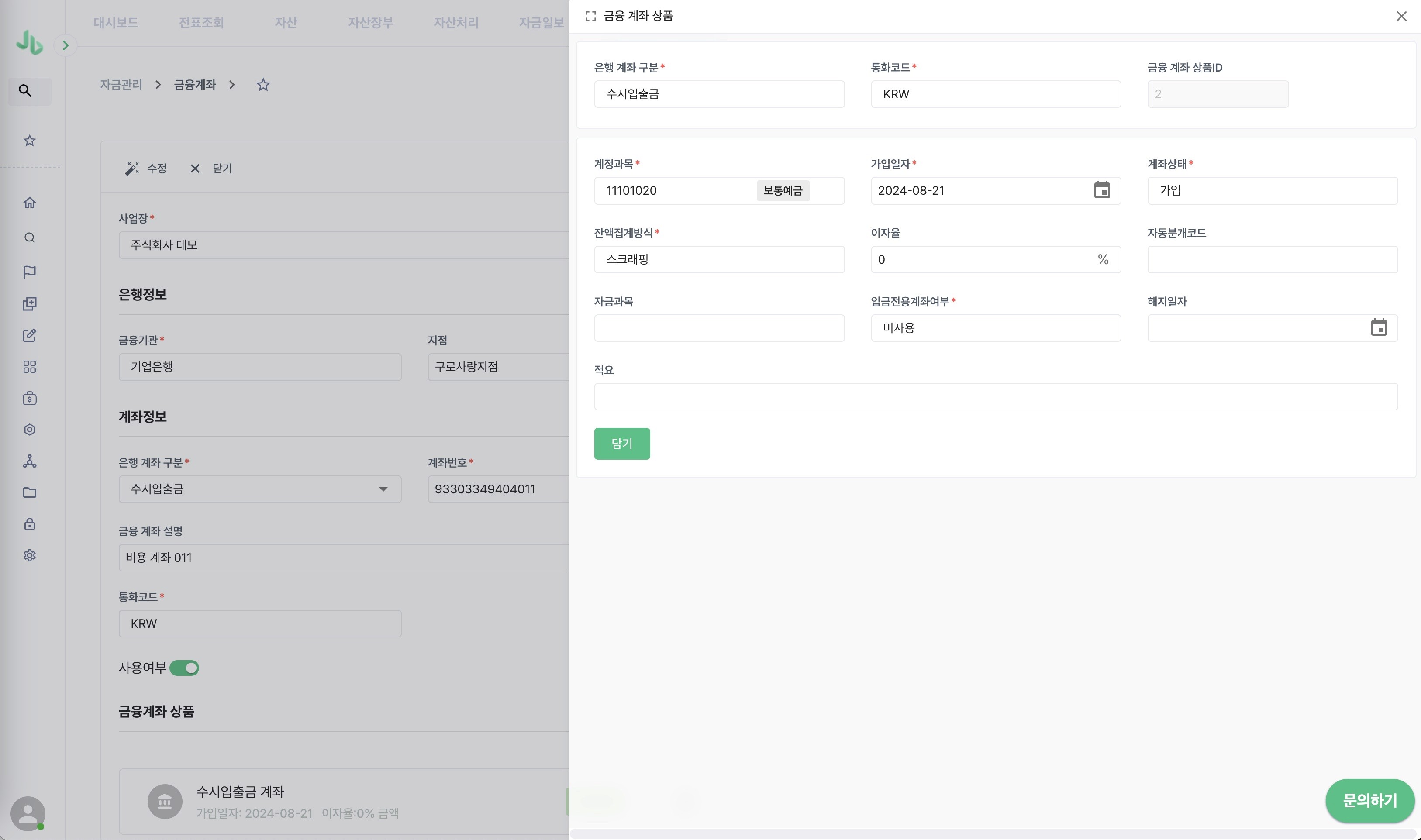Click the user avatar at bottom left
The width and height of the screenshot is (1421, 840).
[x=28, y=813]
